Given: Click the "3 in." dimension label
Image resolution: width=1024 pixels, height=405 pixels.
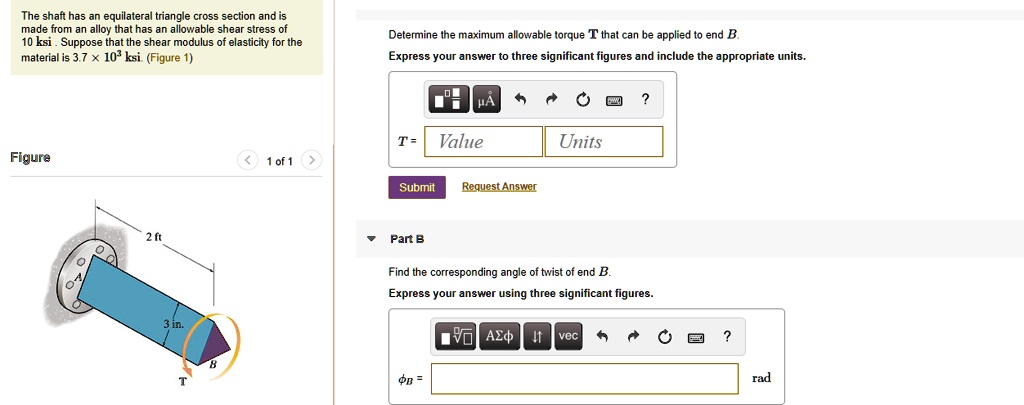Looking at the screenshot, I should (x=174, y=323).
